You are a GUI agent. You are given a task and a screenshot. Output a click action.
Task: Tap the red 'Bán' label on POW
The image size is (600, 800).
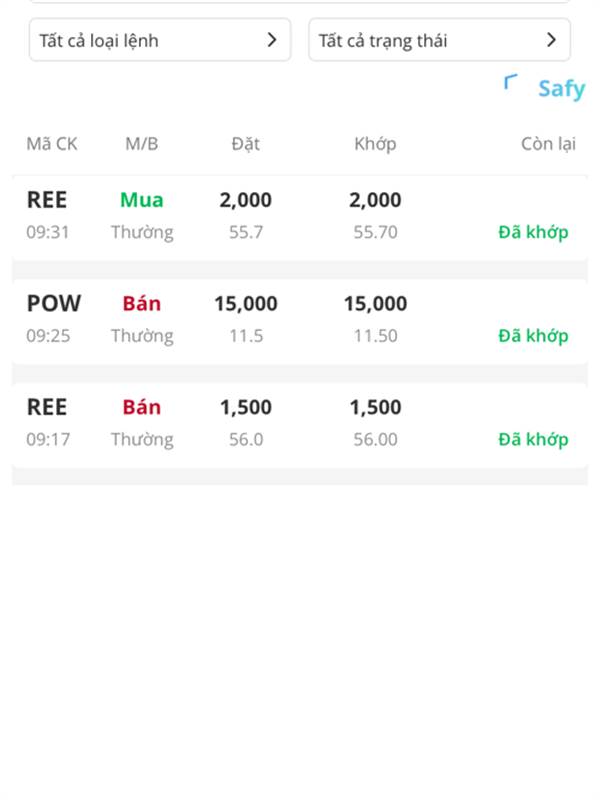coord(142,304)
